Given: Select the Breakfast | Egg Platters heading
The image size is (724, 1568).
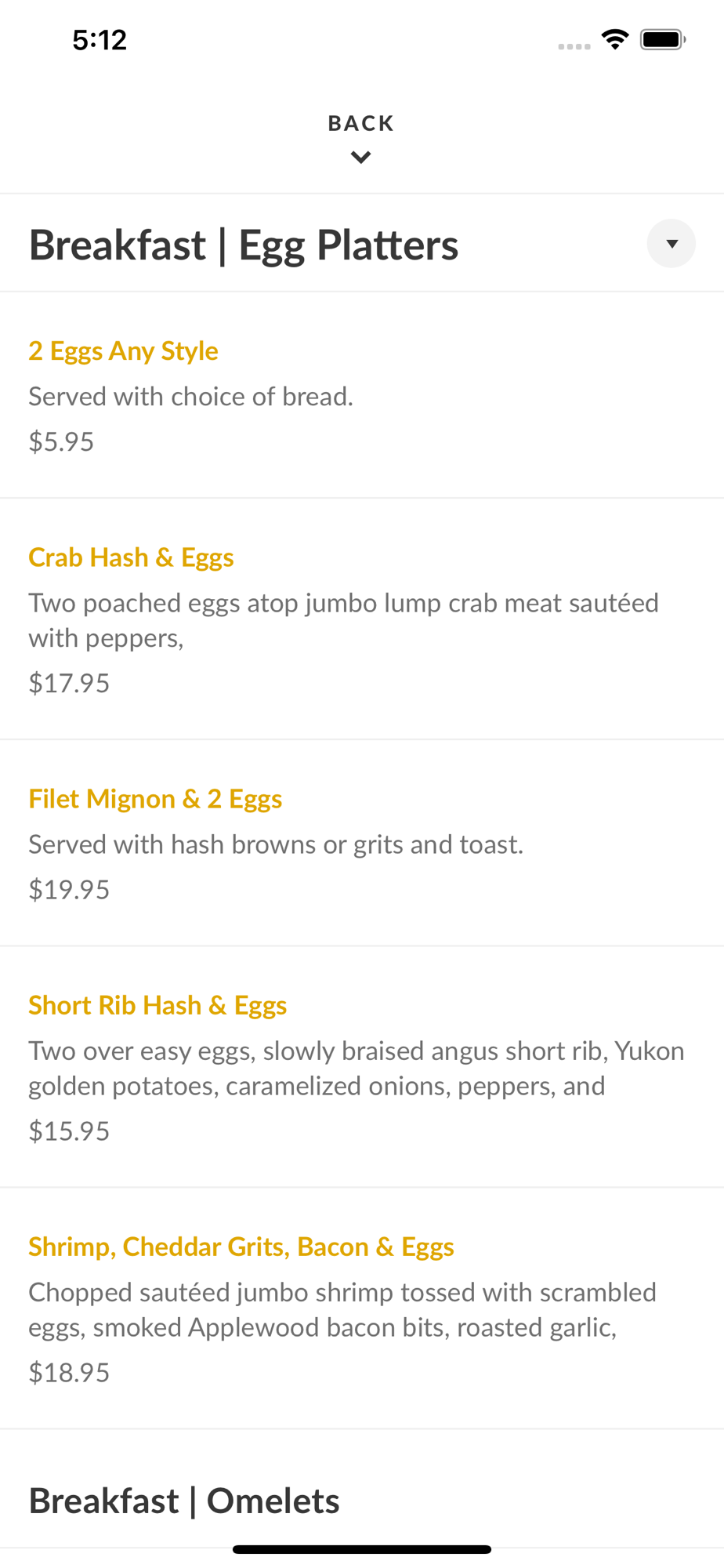Looking at the screenshot, I should [244, 245].
